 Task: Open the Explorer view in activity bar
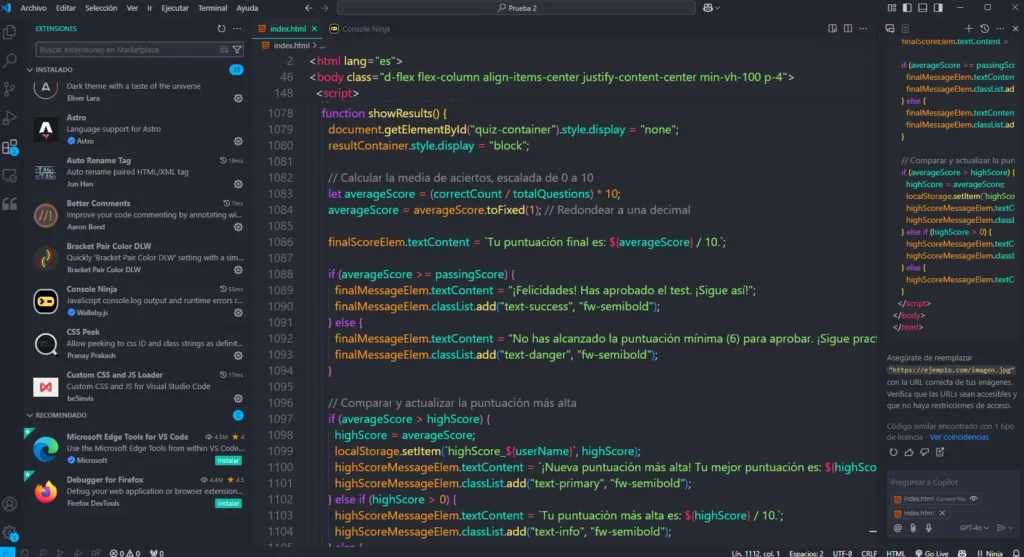point(10,32)
